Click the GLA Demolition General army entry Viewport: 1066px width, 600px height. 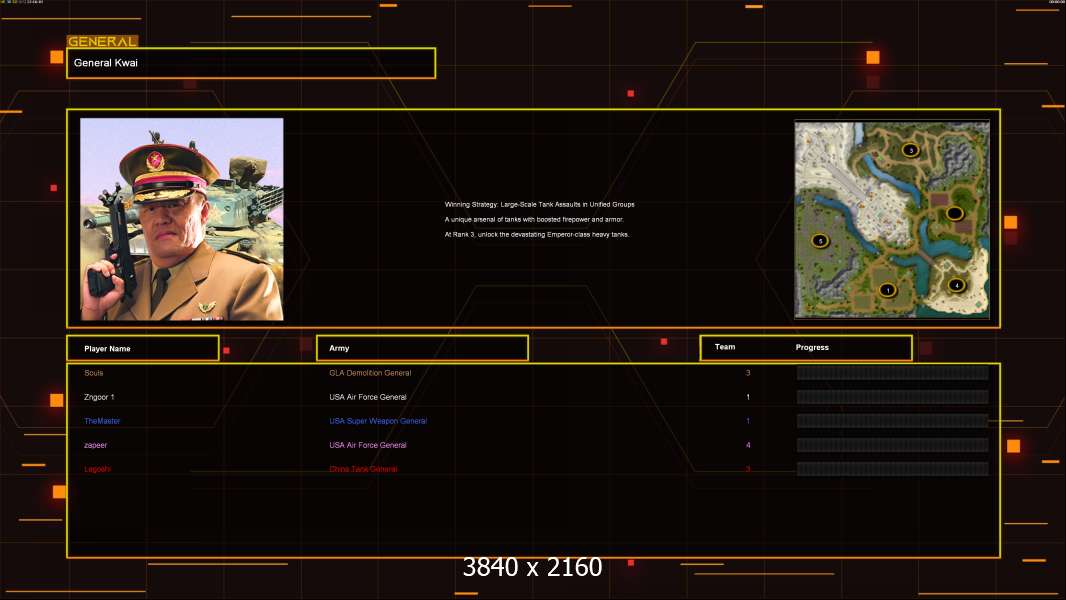[x=370, y=373]
